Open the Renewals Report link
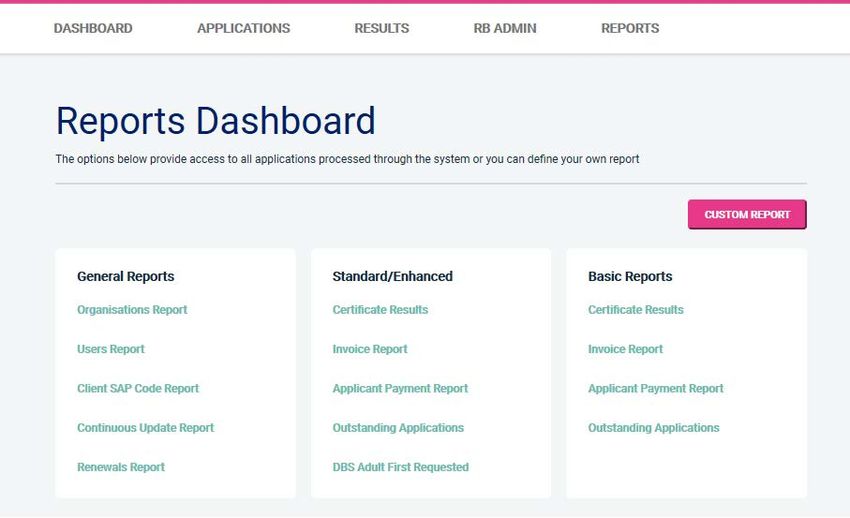The image size is (850, 518). pos(121,467)
